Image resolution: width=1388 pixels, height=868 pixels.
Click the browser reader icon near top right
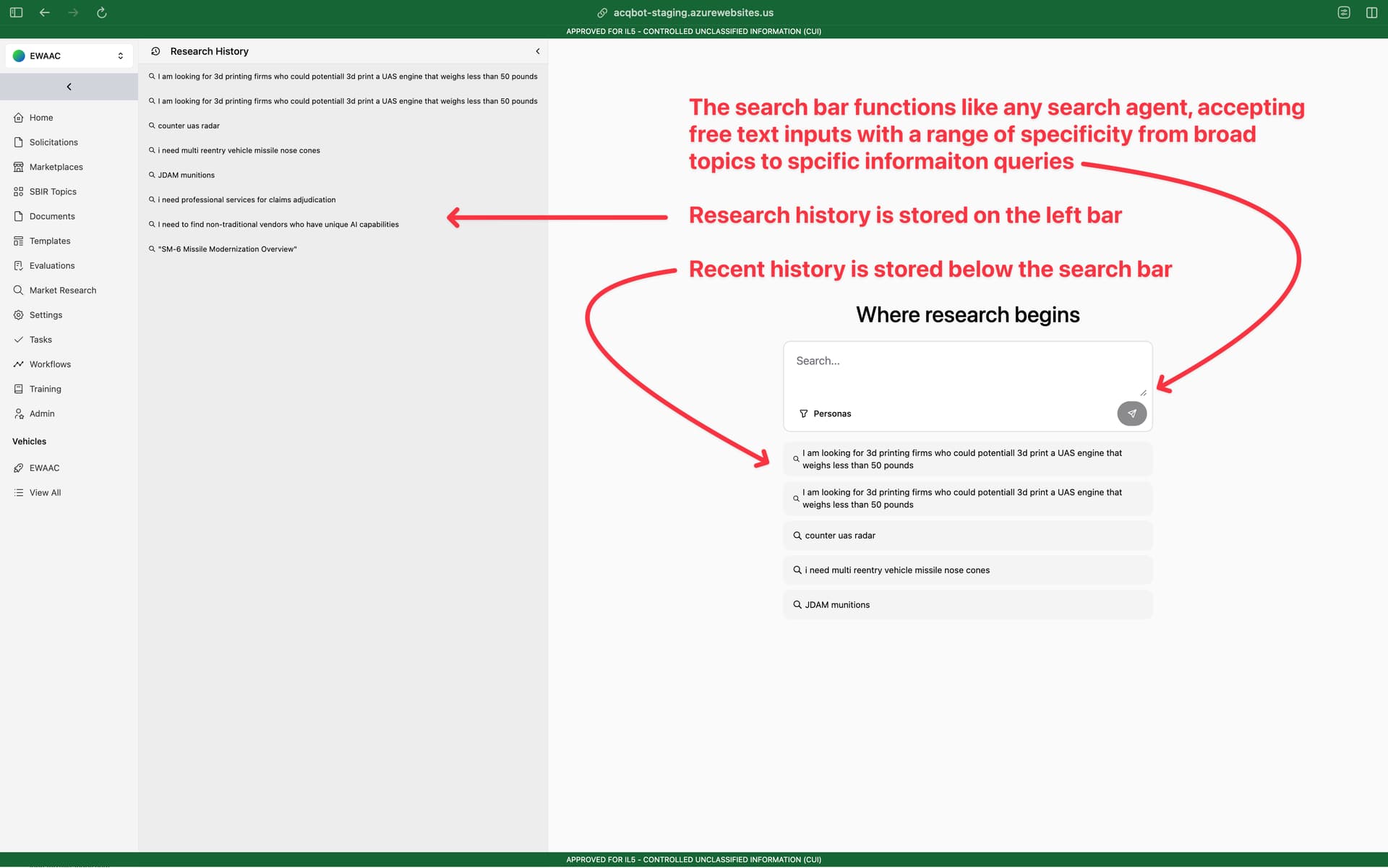[1344, 12]
